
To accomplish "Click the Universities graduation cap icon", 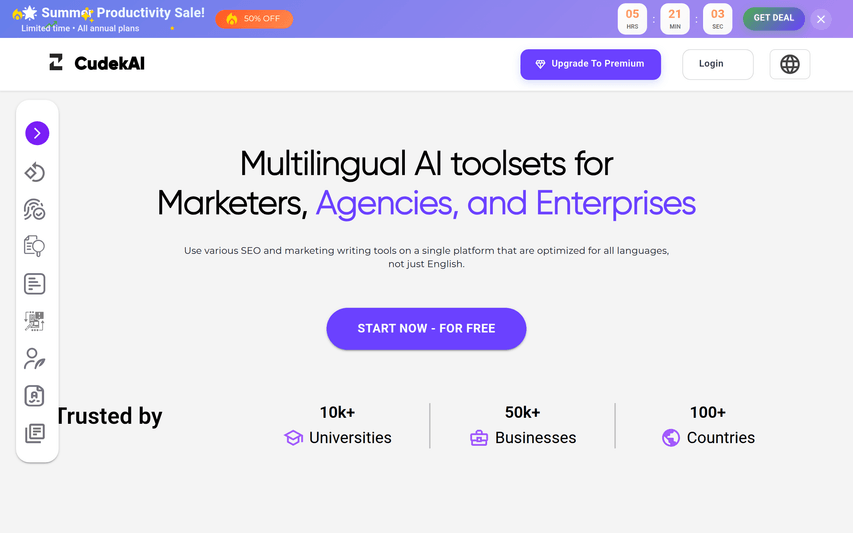I will click(293, 438).
